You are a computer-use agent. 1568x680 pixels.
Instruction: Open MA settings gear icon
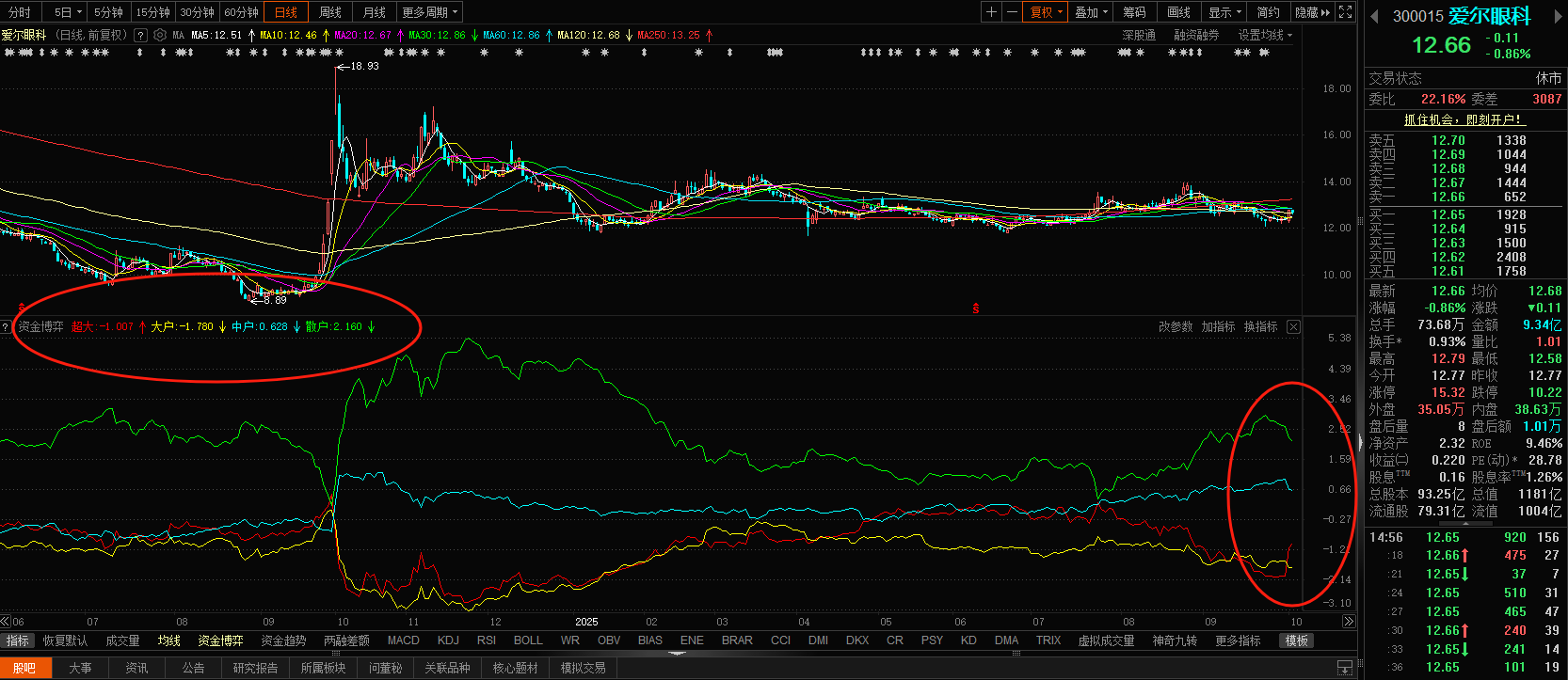(160, 35)
